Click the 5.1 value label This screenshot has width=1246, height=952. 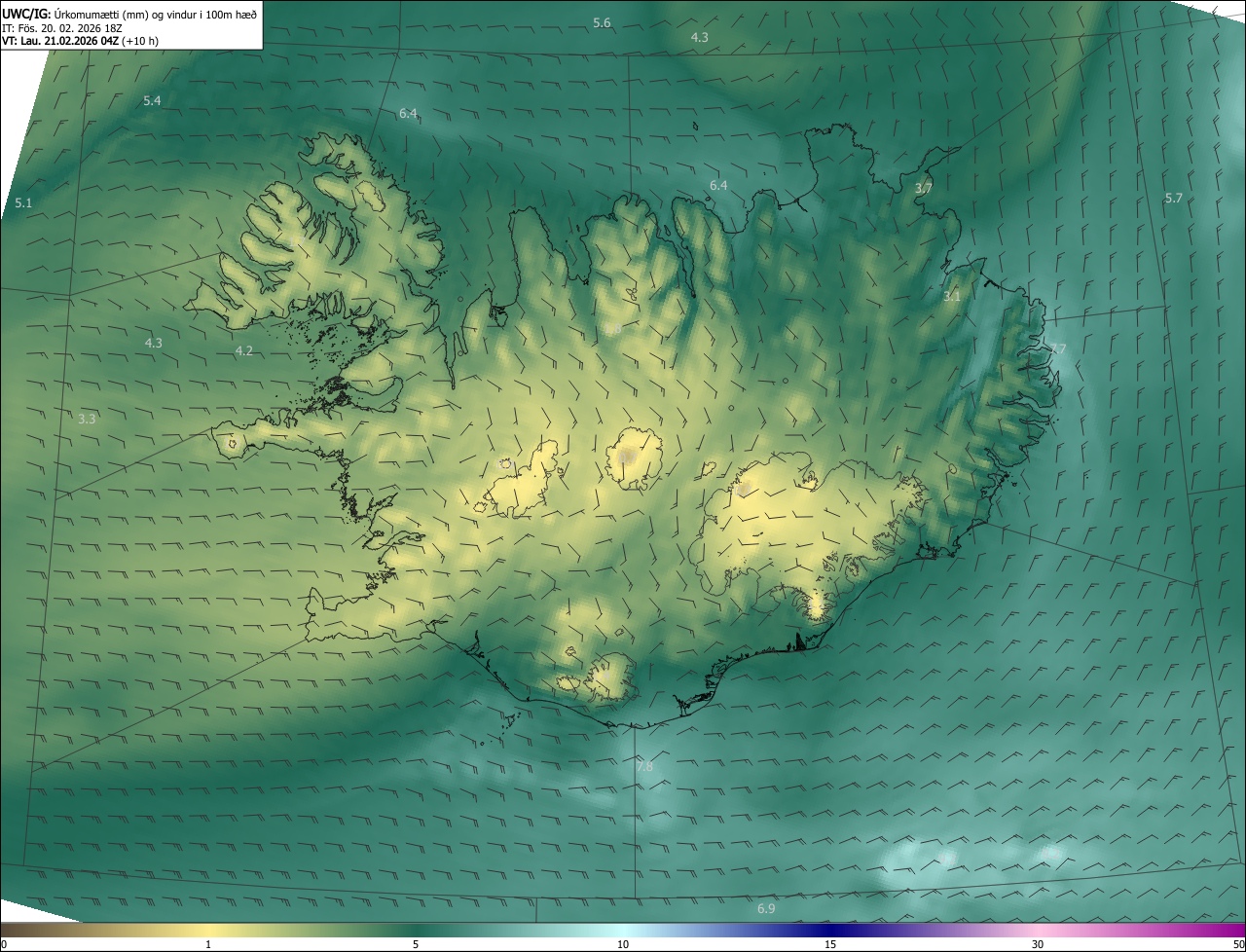coord(23,202)
